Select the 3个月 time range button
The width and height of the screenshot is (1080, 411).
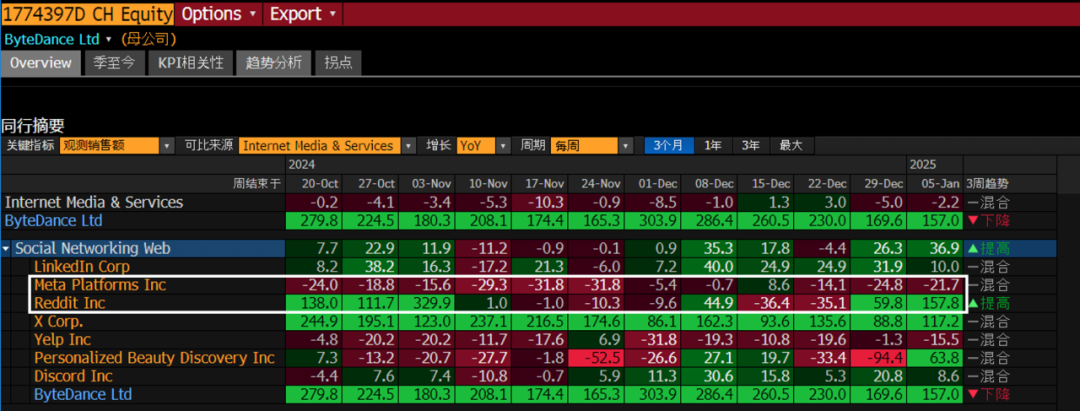coord(669,146)
